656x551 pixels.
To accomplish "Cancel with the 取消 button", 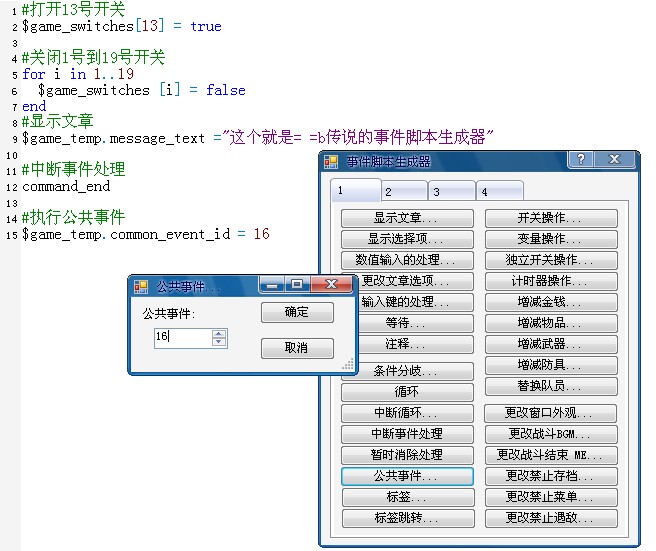I will click(x=297, y=348).
